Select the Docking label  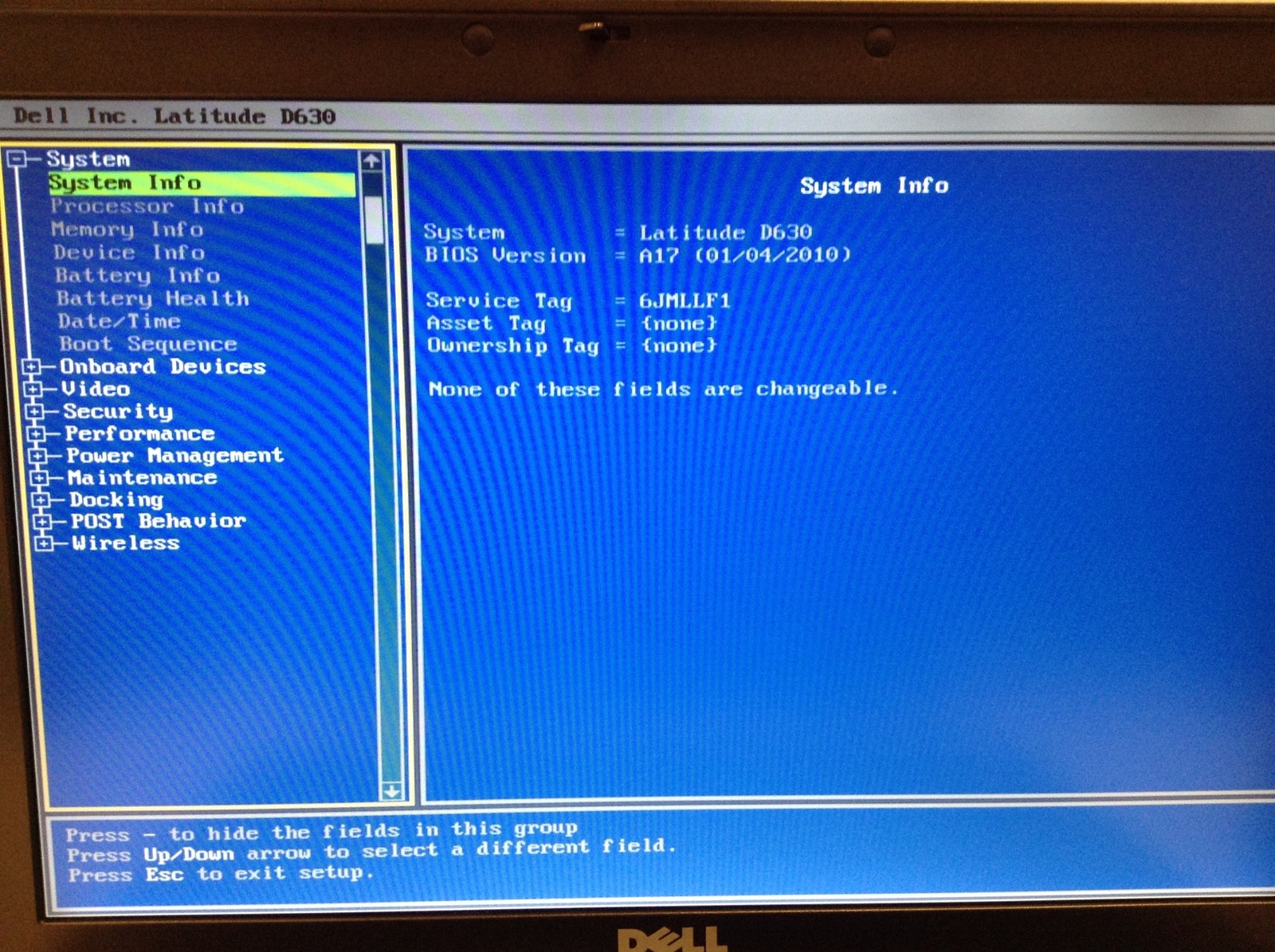(116, 500)
